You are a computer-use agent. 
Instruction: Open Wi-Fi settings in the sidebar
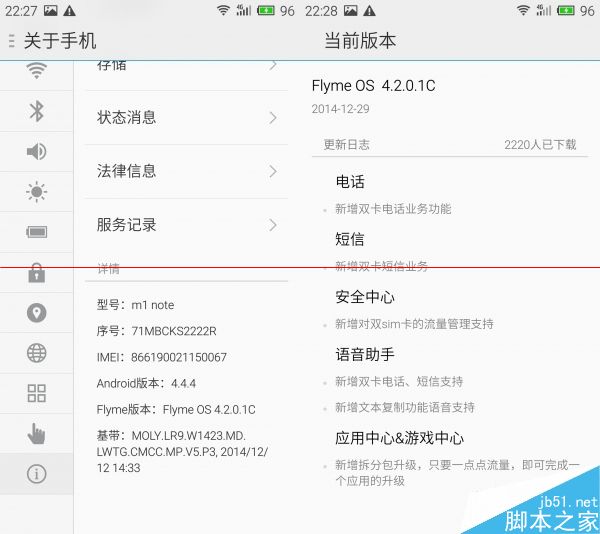pos(36,71)
